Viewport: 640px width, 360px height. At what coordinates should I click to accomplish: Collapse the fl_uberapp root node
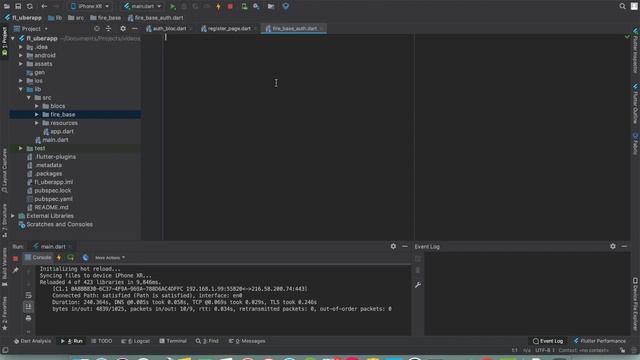[x=13, y=38]
